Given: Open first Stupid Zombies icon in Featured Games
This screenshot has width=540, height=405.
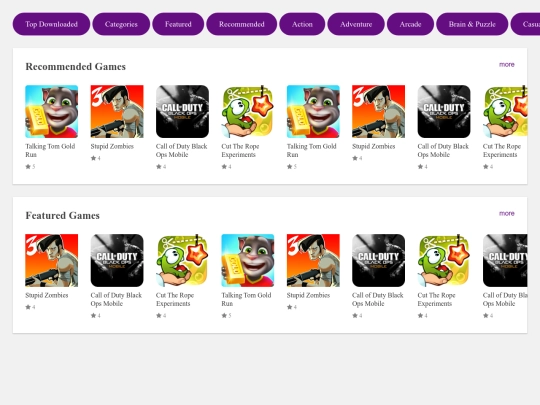Looking at the screenshot, I should click(x=52, y=260).
